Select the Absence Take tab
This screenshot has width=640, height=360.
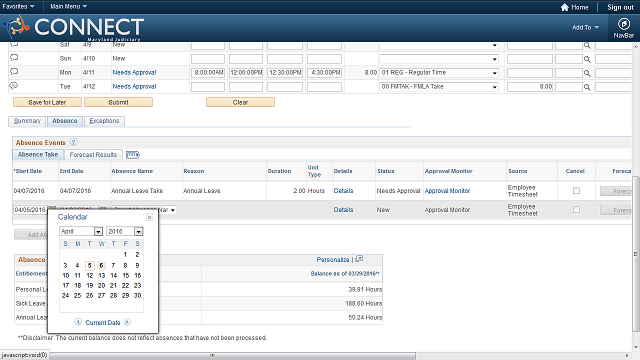(x=38, y=154)
